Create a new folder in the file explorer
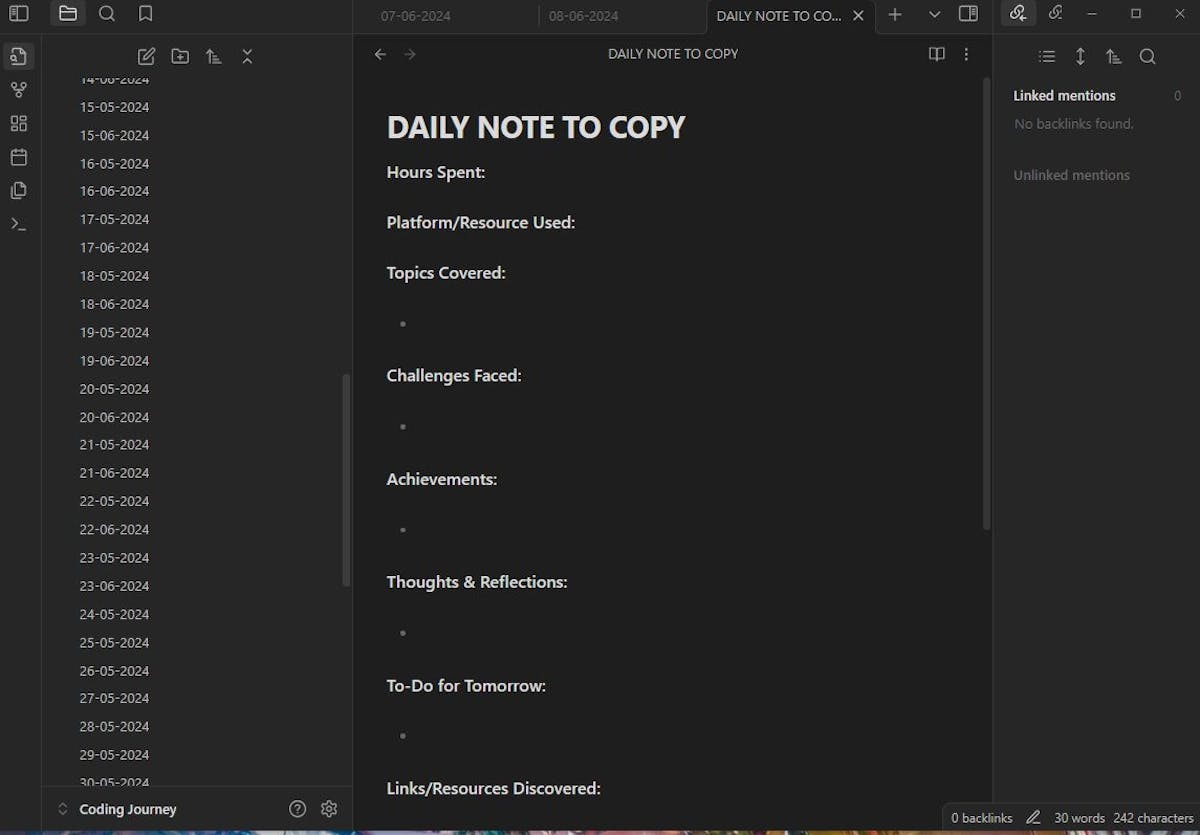The height and width of the screenshot is (835, 1200). pos(180,56)
